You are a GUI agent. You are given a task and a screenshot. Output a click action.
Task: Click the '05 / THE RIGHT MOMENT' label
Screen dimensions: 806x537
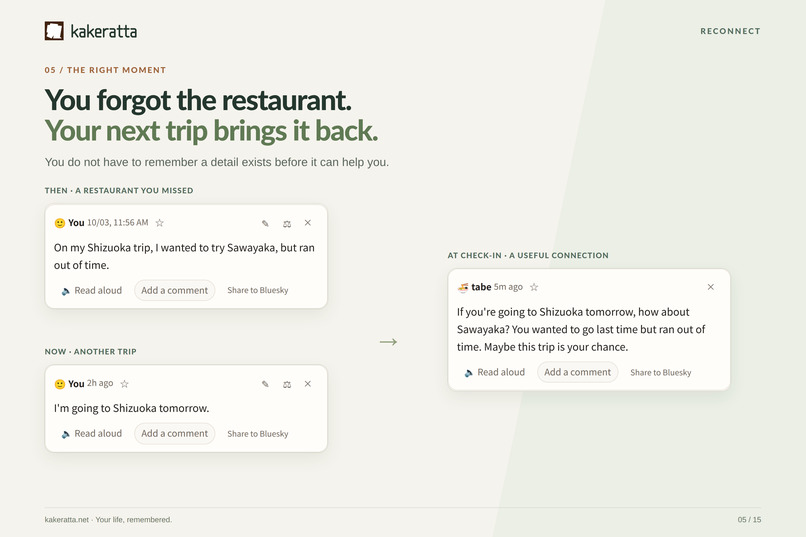point(105,70)
